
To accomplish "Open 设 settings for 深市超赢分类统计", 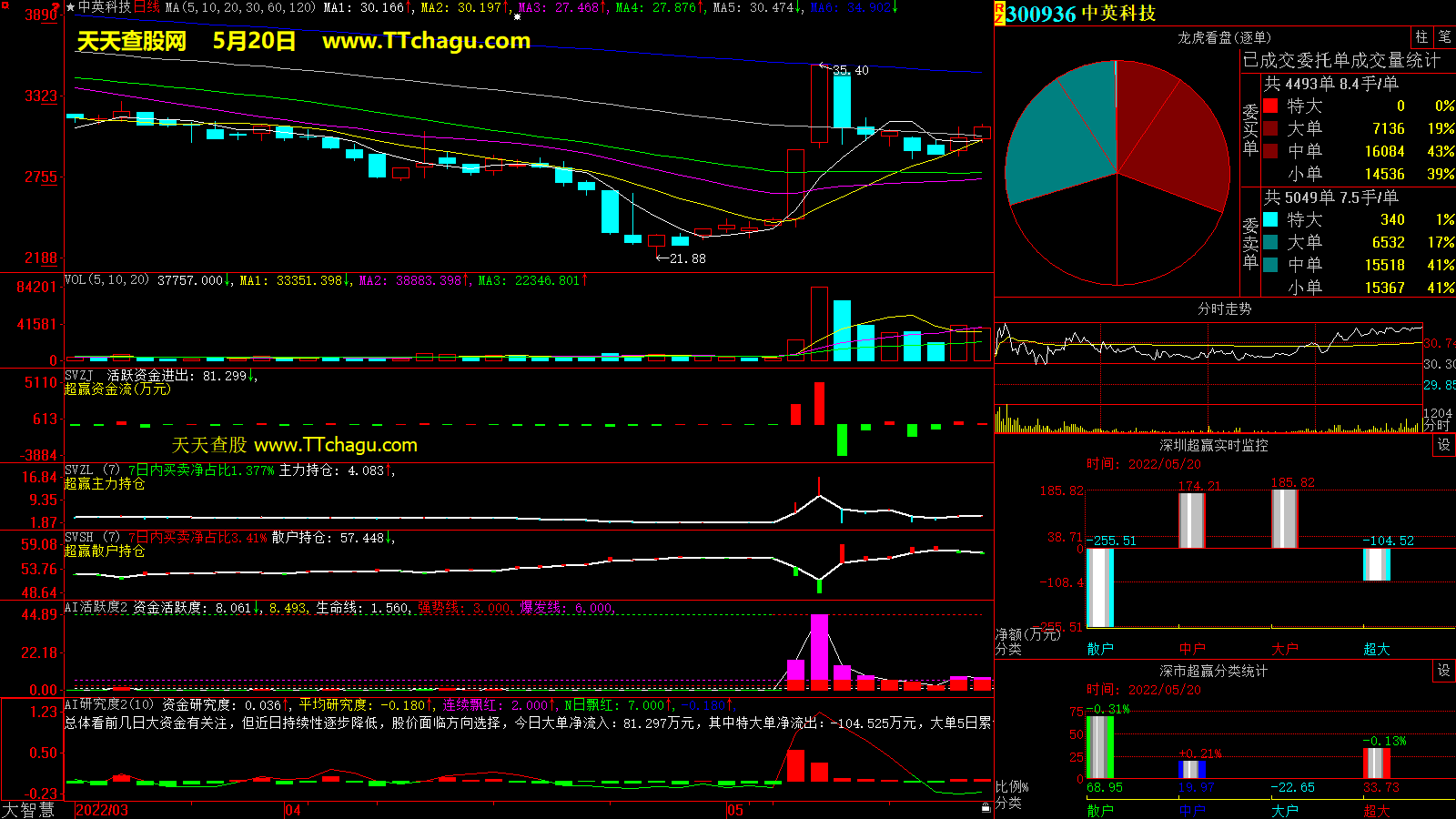I will click(x=1443, y=671).
